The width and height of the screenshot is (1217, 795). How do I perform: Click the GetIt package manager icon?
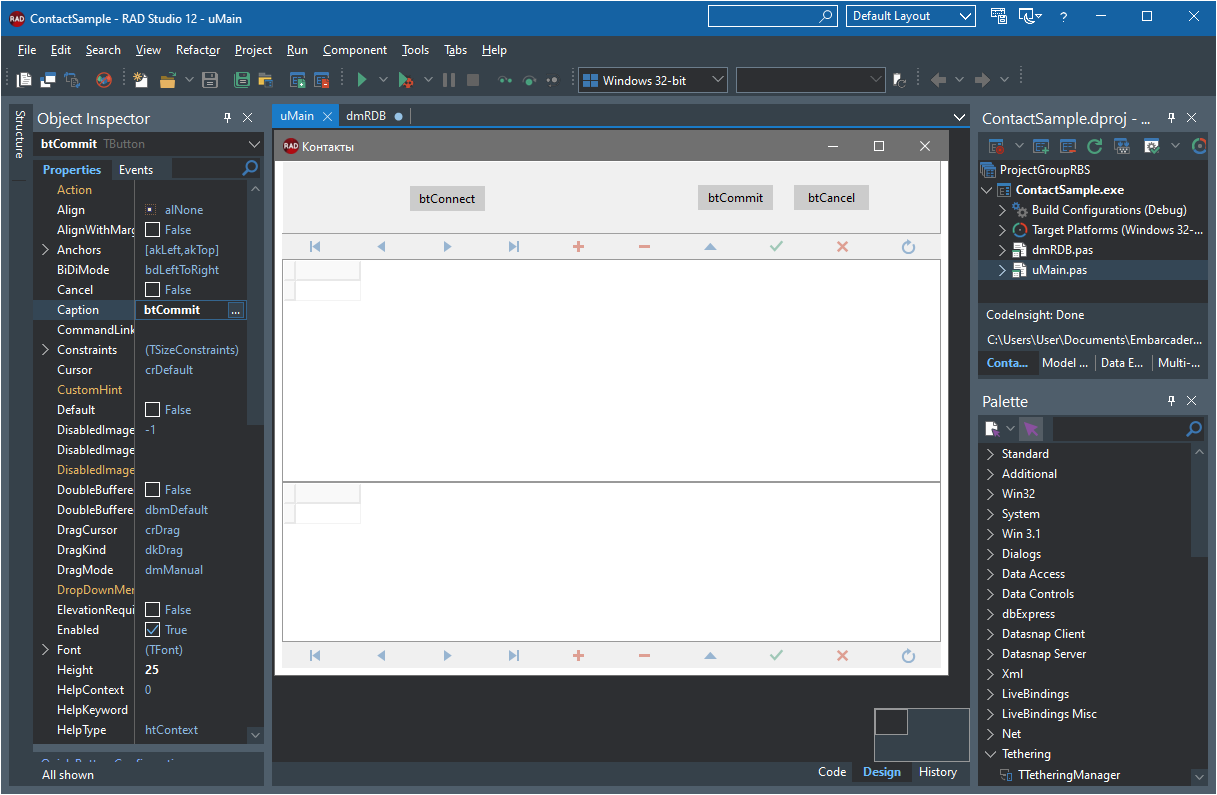point(104,80)
